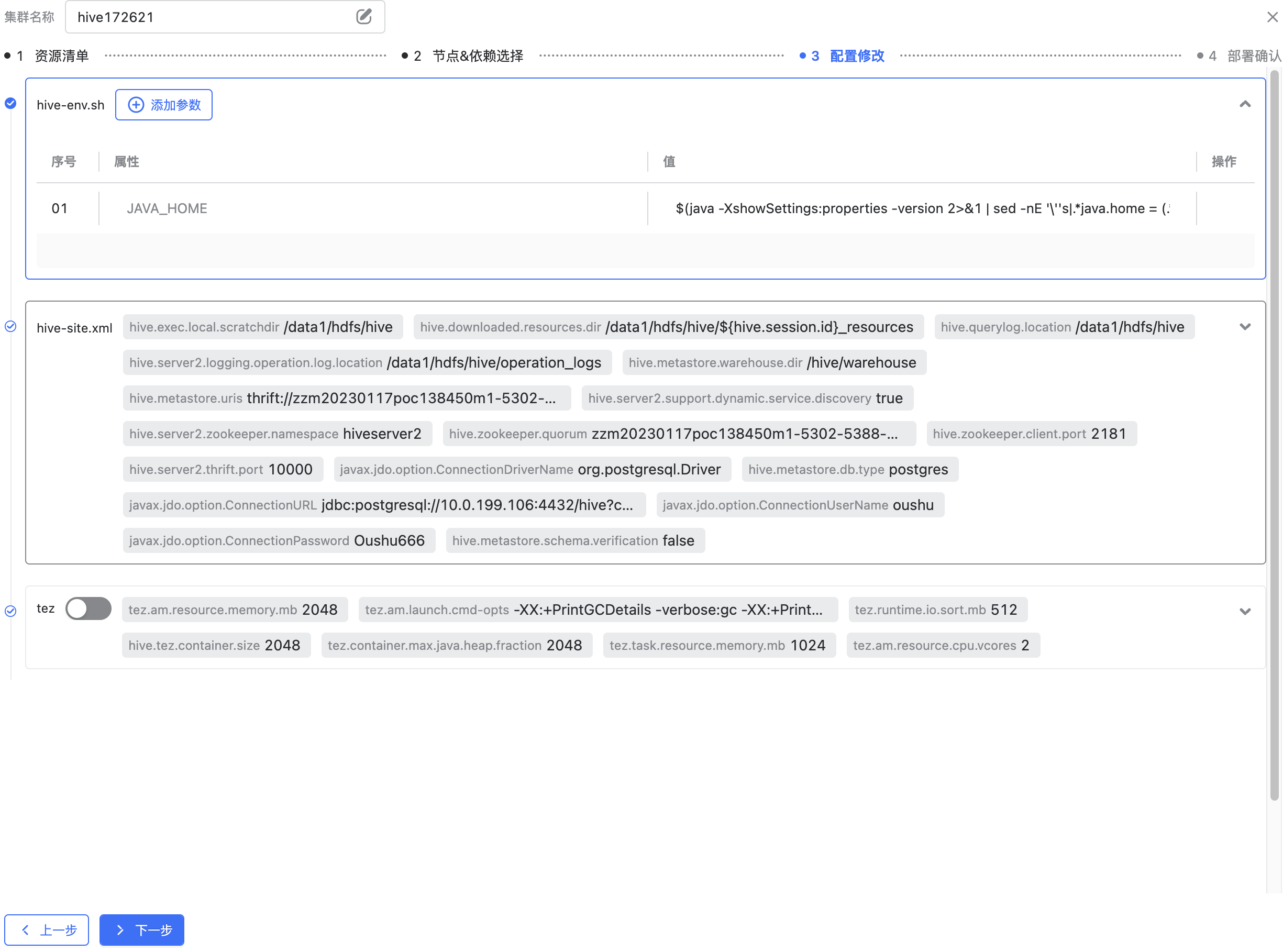This screenshot has height=952, width=1283.
Task: Click the 操作 column header
Action: 1224,162
